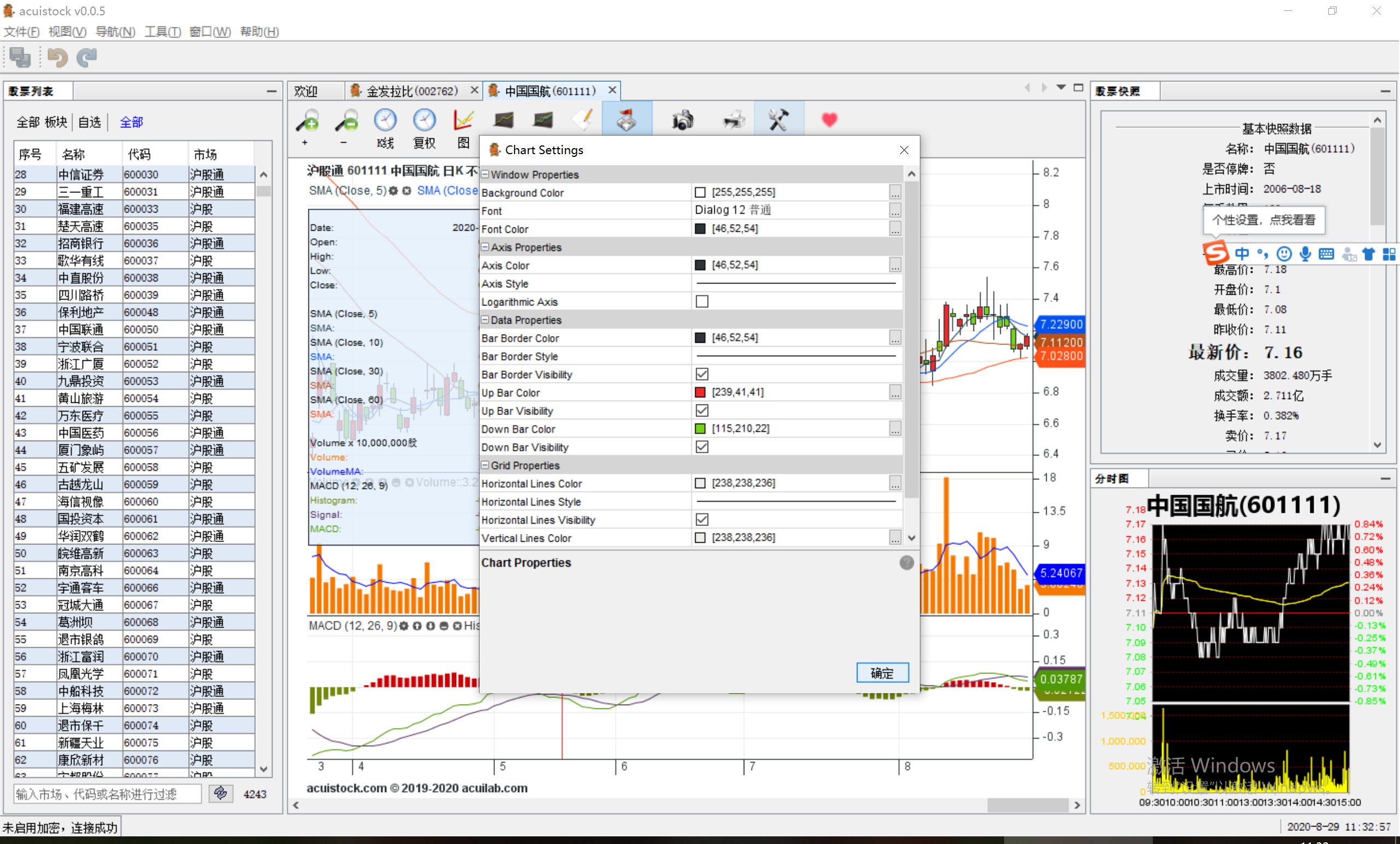
Task: Enable the Logarithmic Axis checkbox
Action: click(702, 302)
